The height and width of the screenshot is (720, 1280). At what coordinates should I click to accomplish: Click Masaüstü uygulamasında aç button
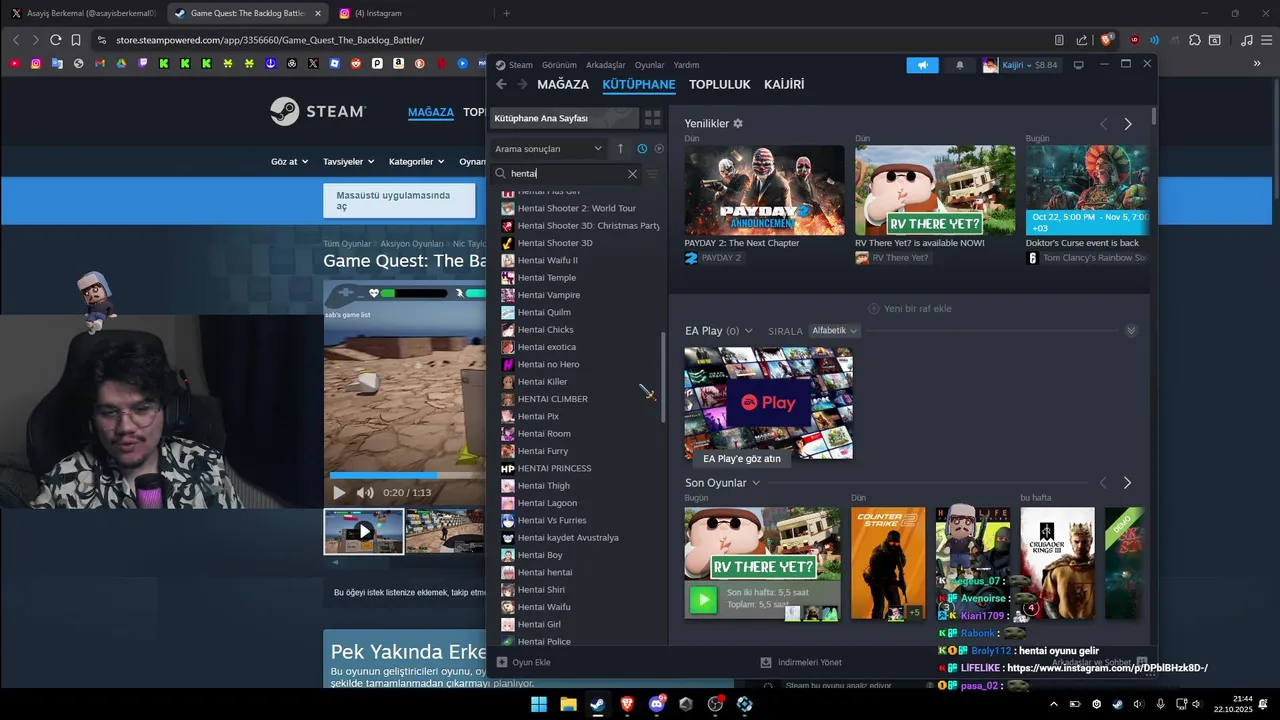(x=399, y=200)
